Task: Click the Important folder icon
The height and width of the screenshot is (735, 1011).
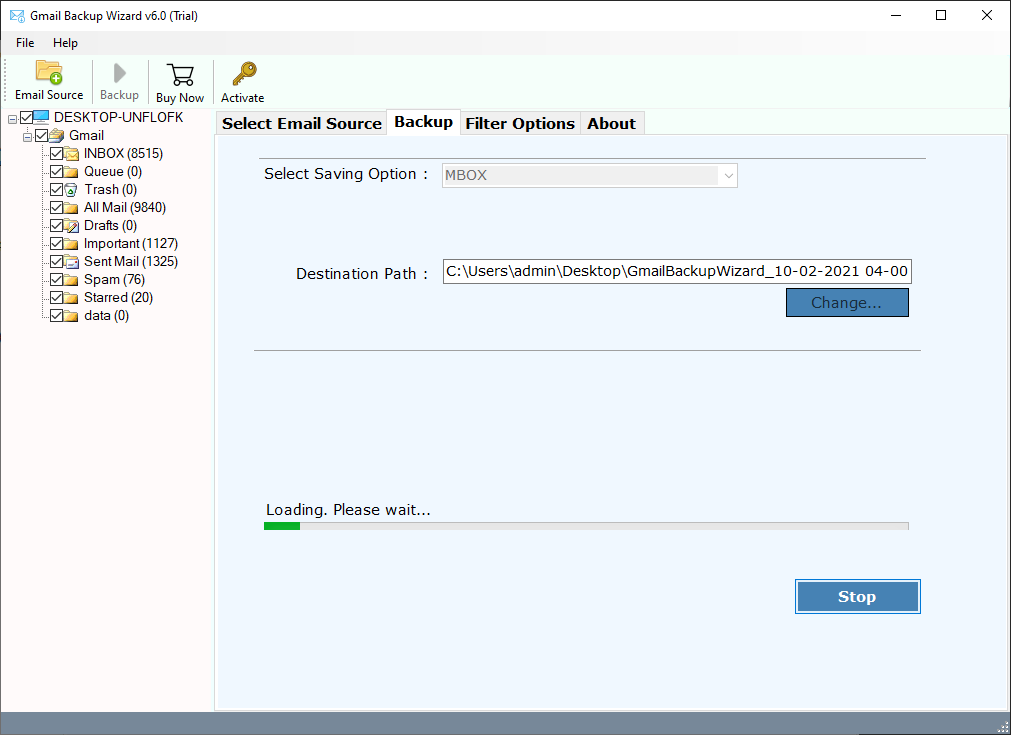Action: [72, 244]
